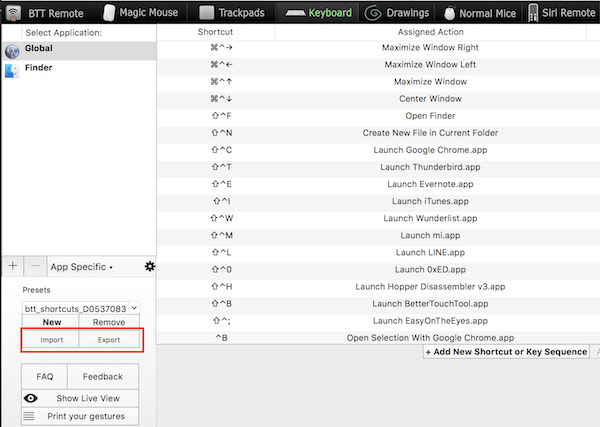Open the BTT Remote tab
600x427 pixels.
pos(45,13)
